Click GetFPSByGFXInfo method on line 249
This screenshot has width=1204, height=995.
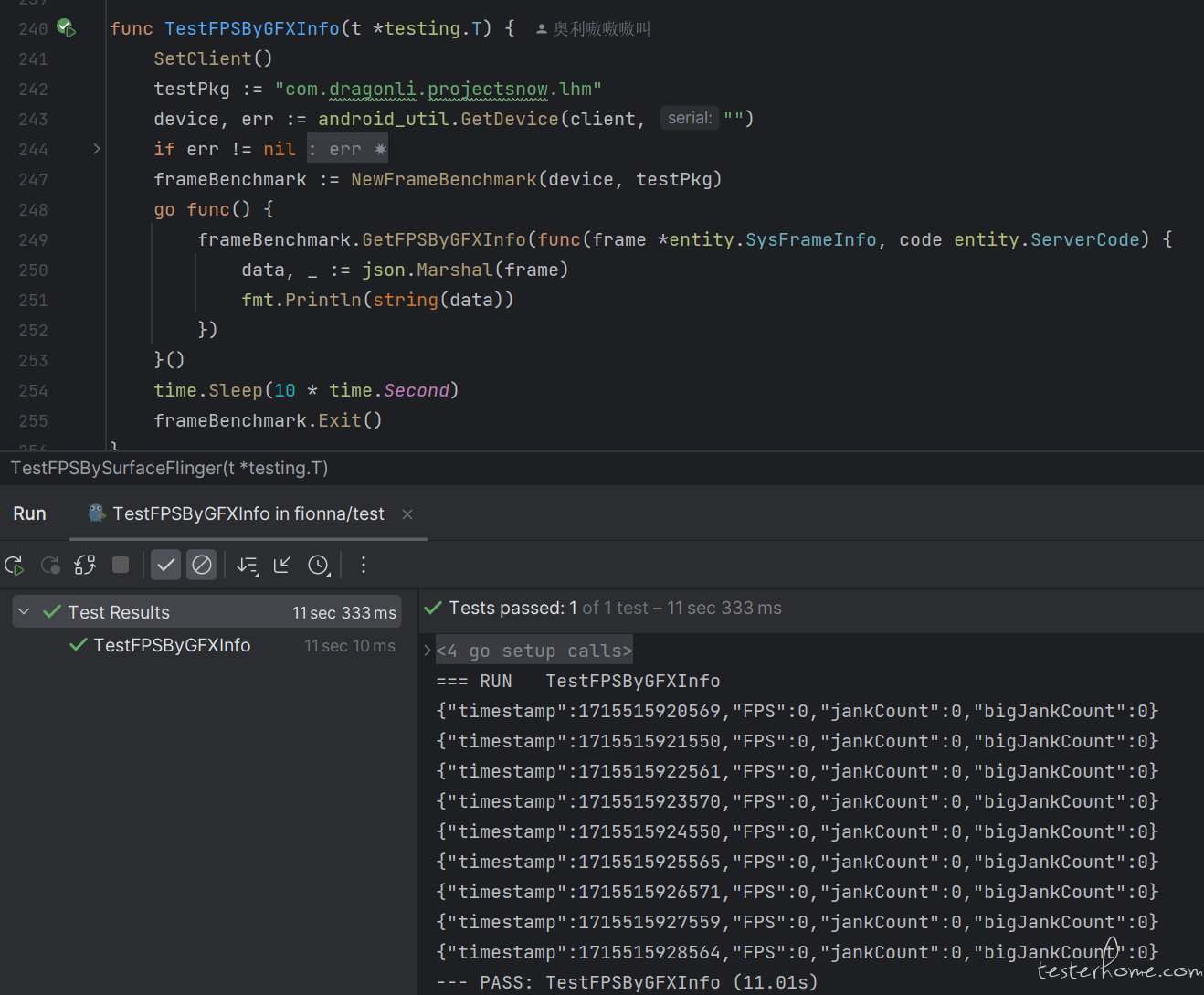coord(444,239)
